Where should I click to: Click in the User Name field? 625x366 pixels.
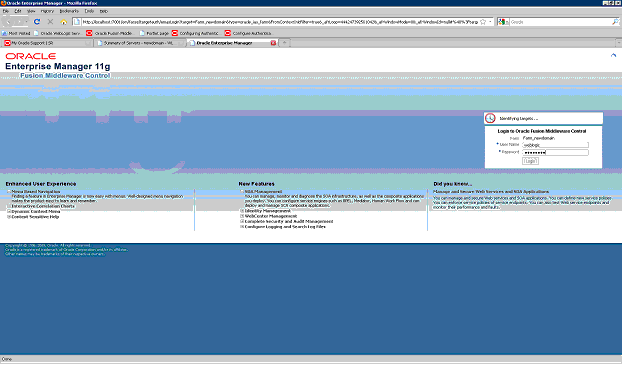click(x=555, y=145)
